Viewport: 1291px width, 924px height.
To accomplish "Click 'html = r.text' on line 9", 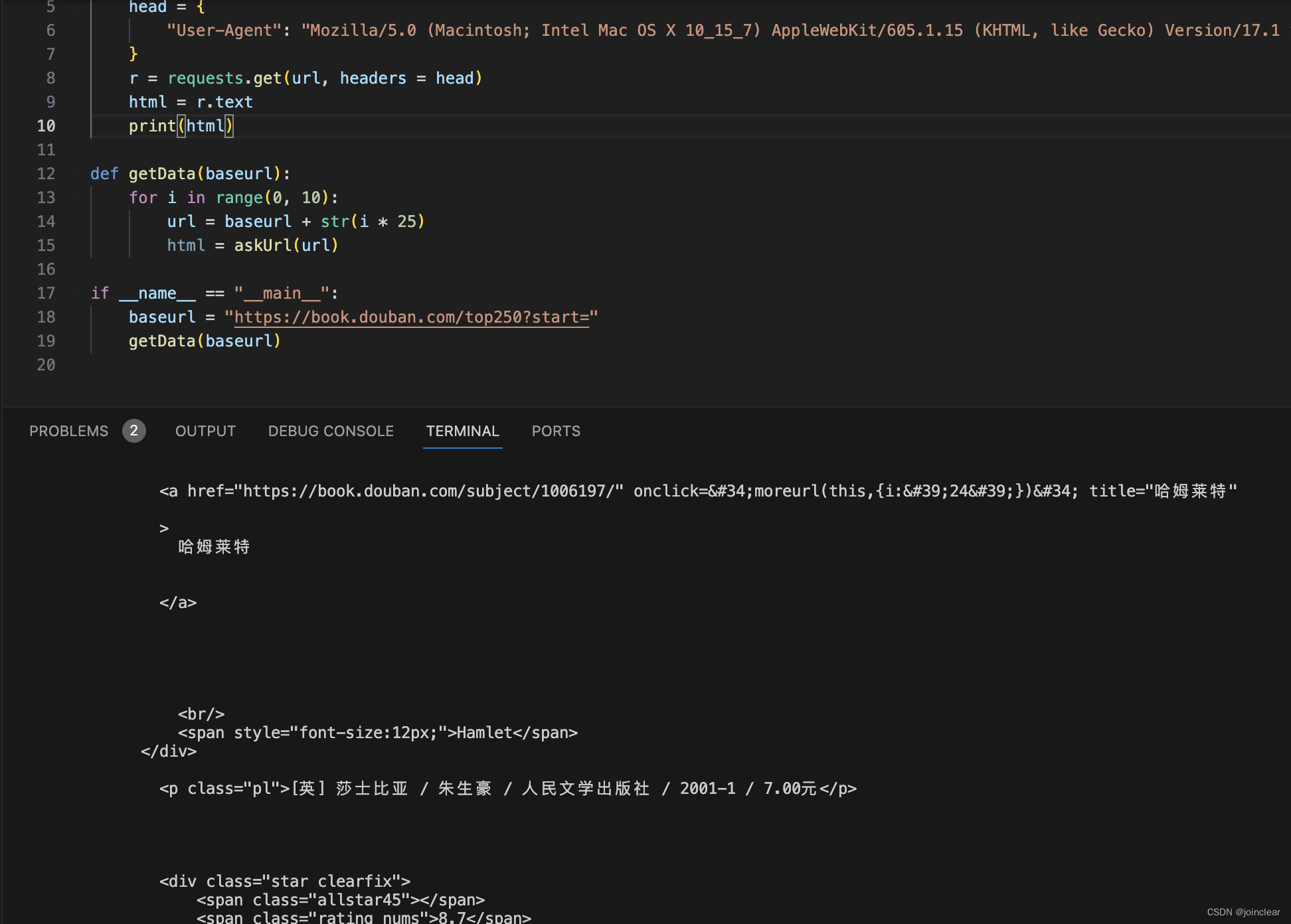I will click(191, 102).
